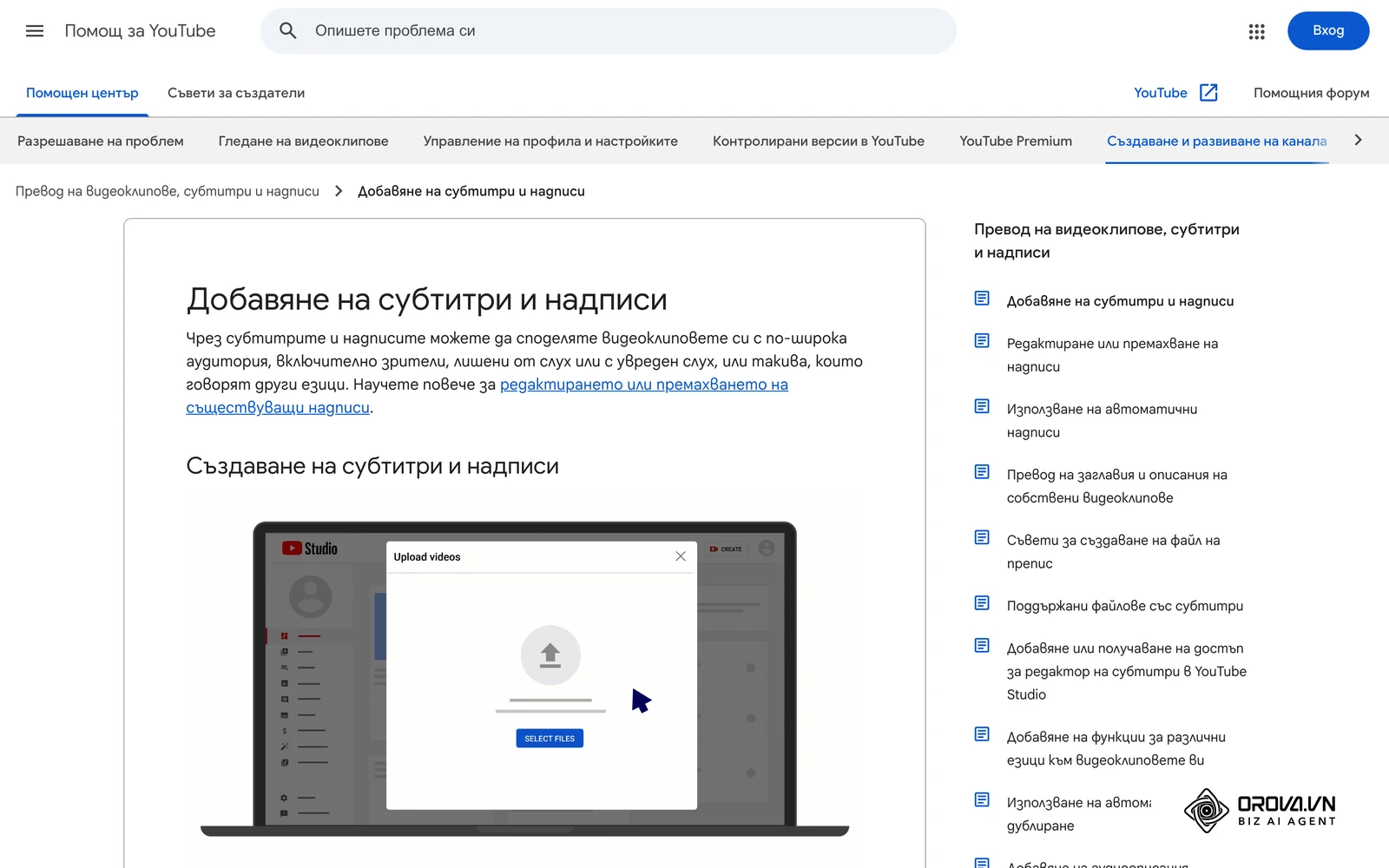Viewport: 1389px width, 868px height.
Task: Click article icon next to Поддържани файлове със субтитри
Action: click(x=982, y=603)
